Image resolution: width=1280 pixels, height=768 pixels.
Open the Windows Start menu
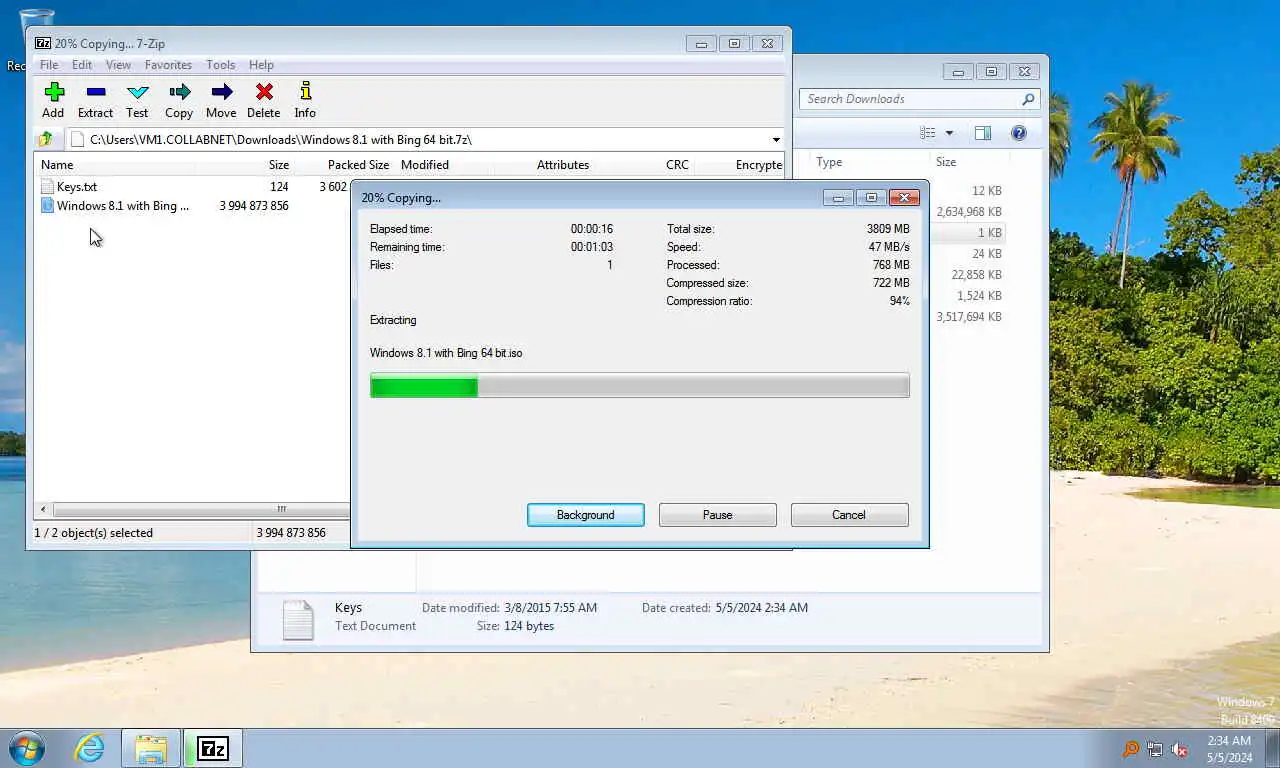(x=26, y=748)
